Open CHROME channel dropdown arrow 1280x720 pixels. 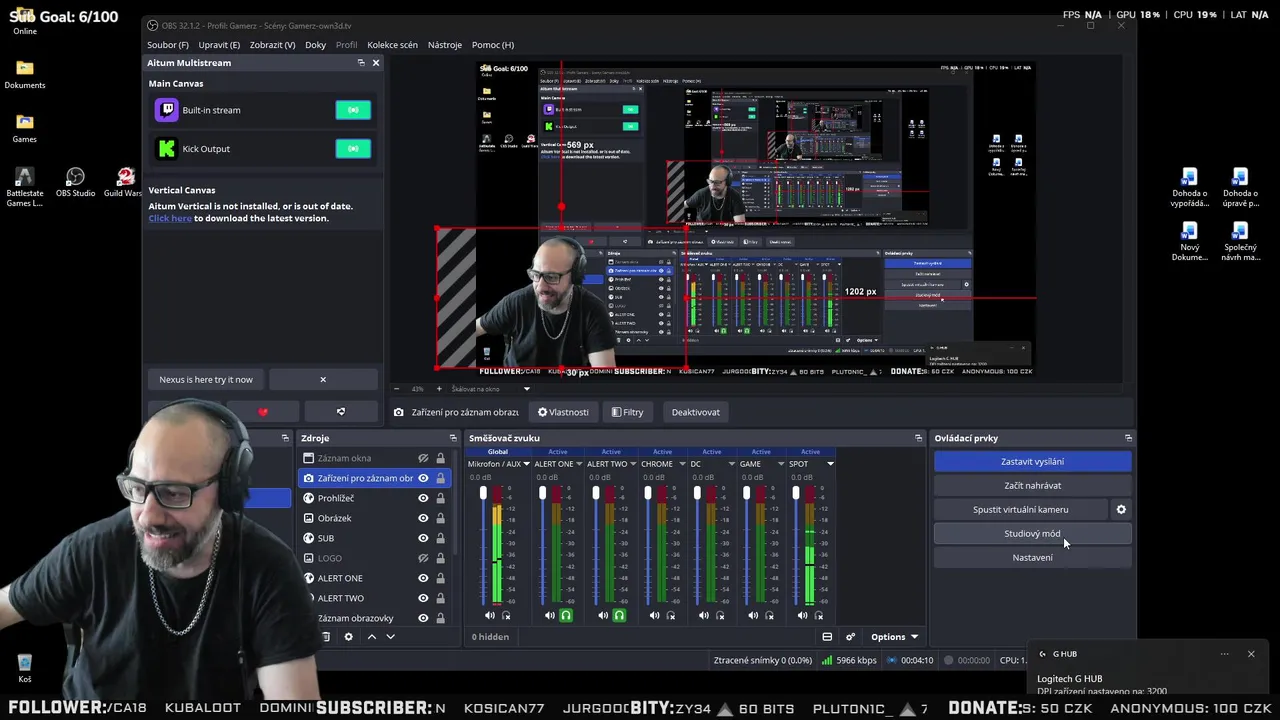(683, 464)
